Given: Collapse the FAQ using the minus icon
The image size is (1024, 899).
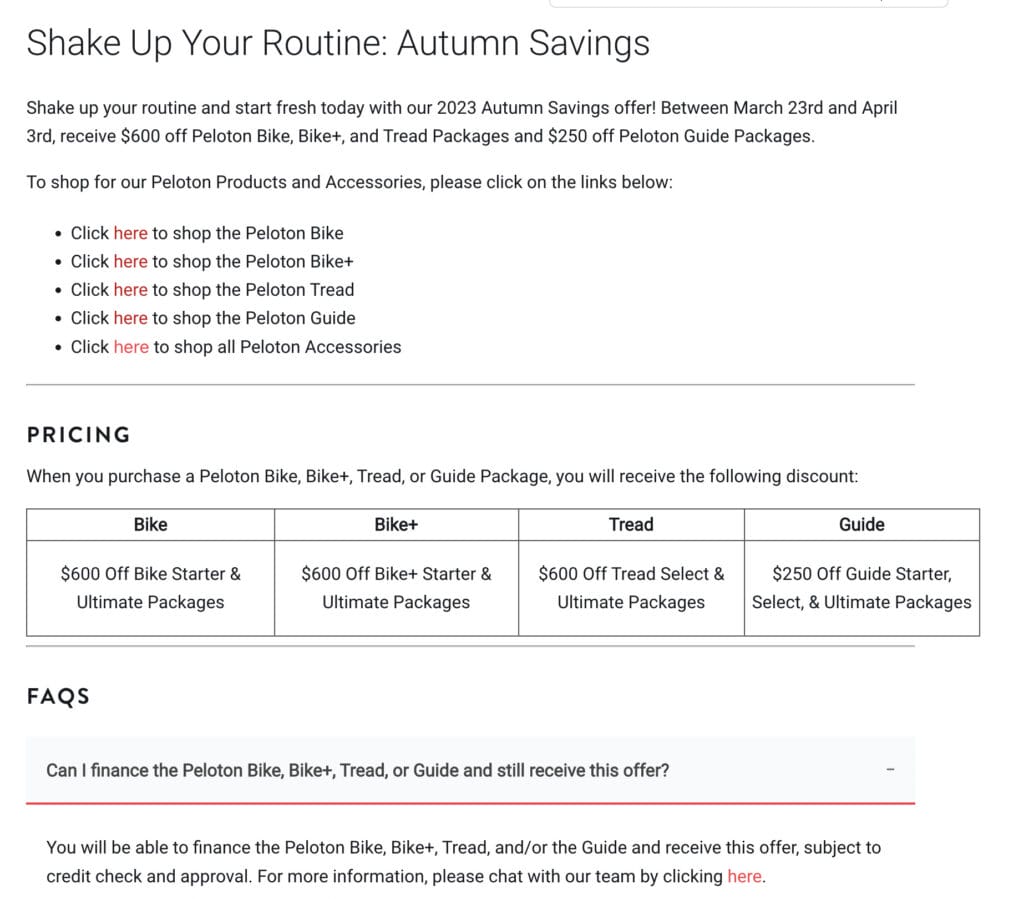Looking at the screenshot, I should (890, 770).
